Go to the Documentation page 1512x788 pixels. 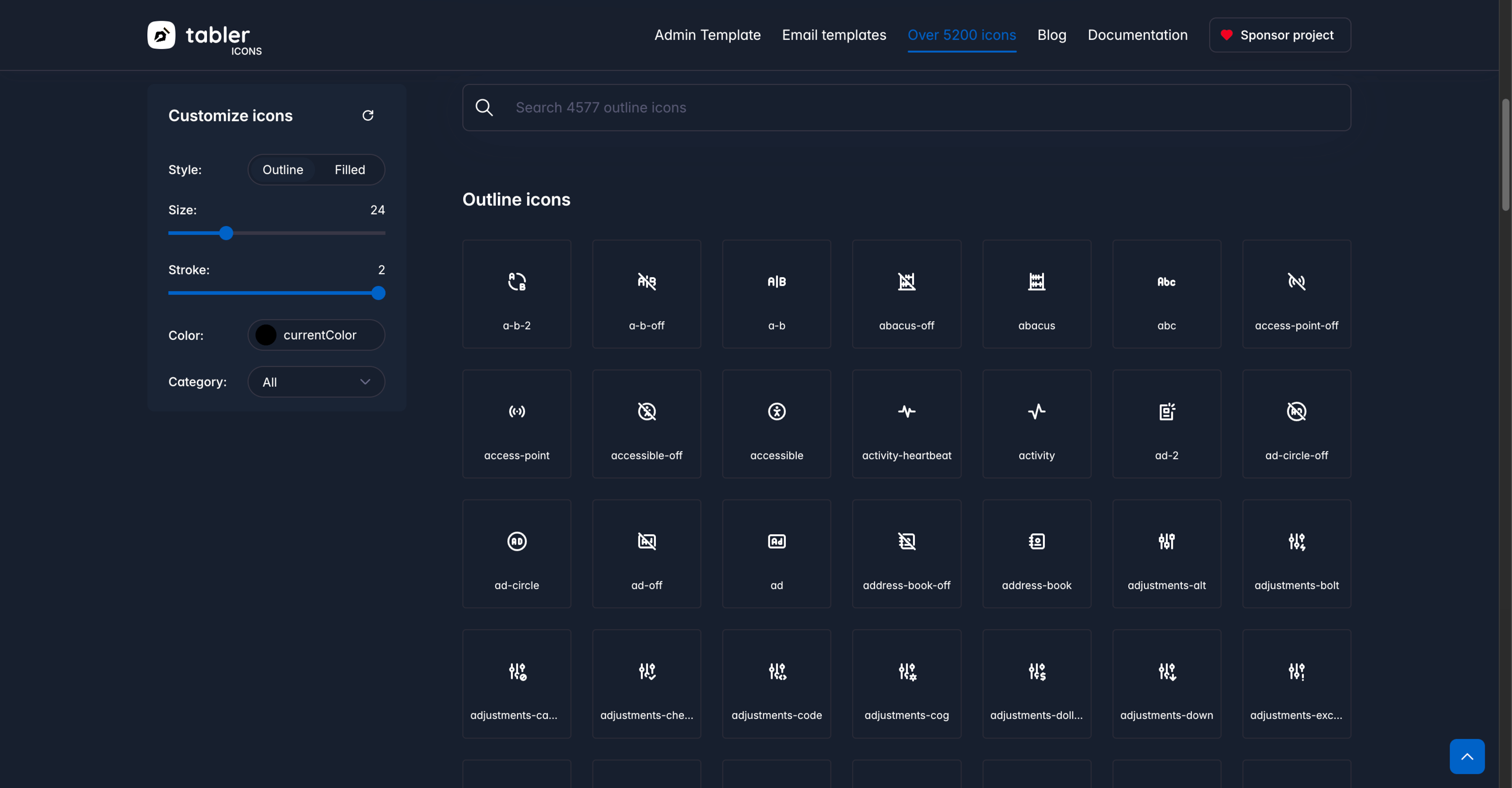point(1137,35)
